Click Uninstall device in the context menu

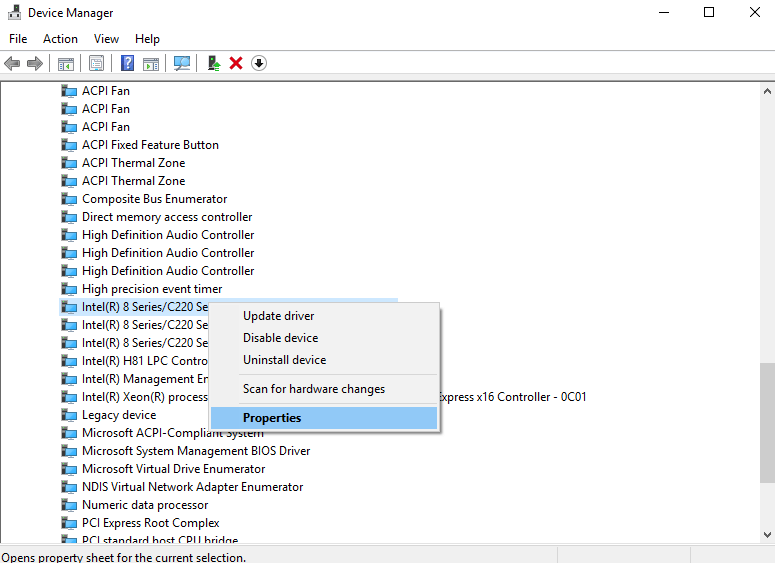284,360
